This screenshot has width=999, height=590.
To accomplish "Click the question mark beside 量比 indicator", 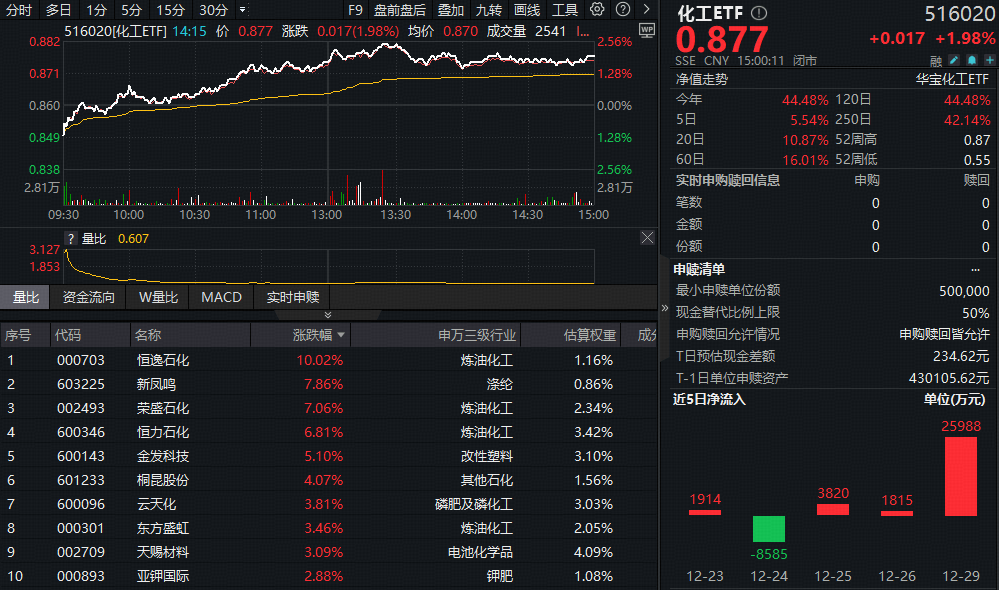I will coord(71,238).
